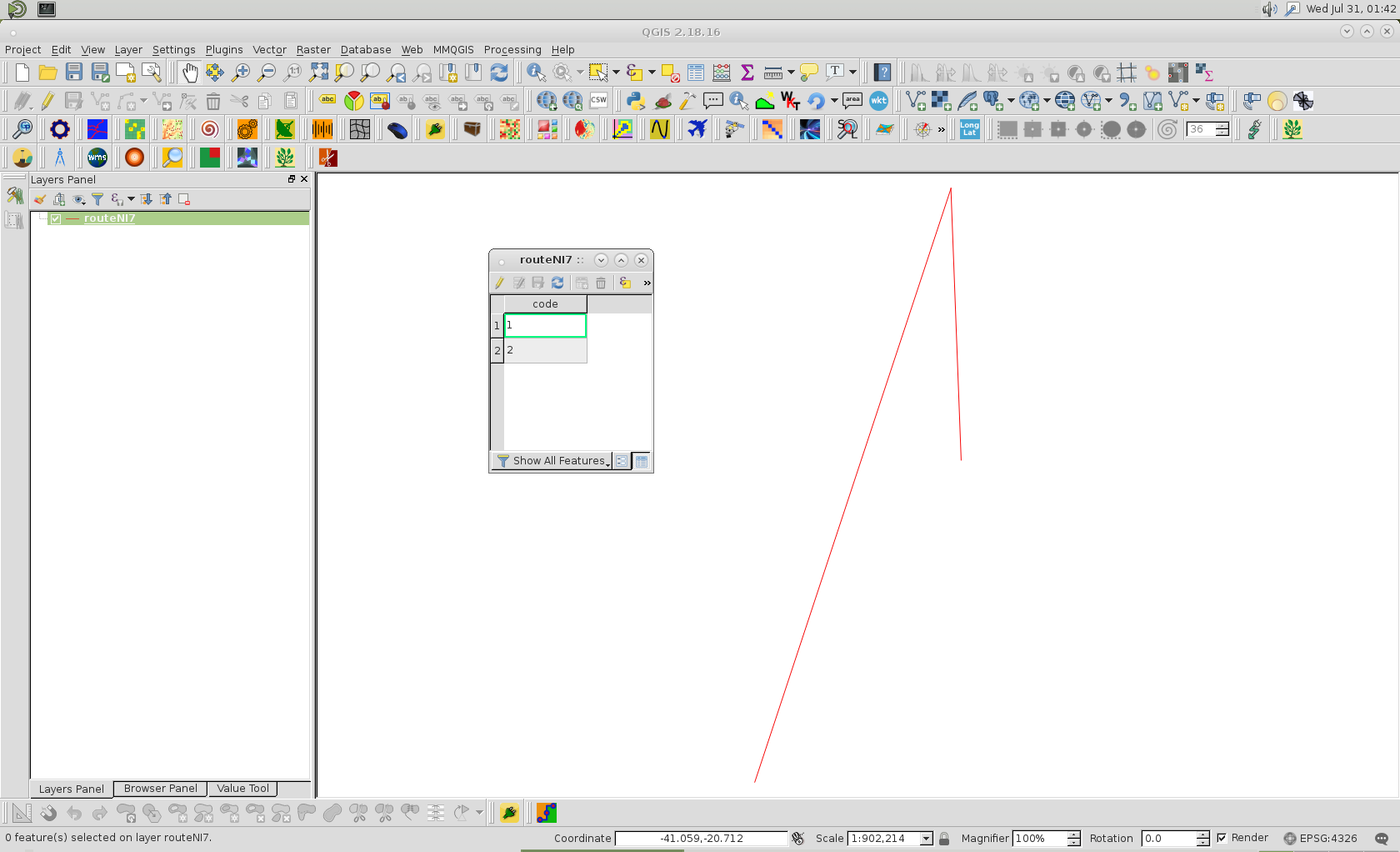Open layer styling paintbrush in Layers Panel
The height and width of the screenshot is (852, 1400).
[39, 199]
